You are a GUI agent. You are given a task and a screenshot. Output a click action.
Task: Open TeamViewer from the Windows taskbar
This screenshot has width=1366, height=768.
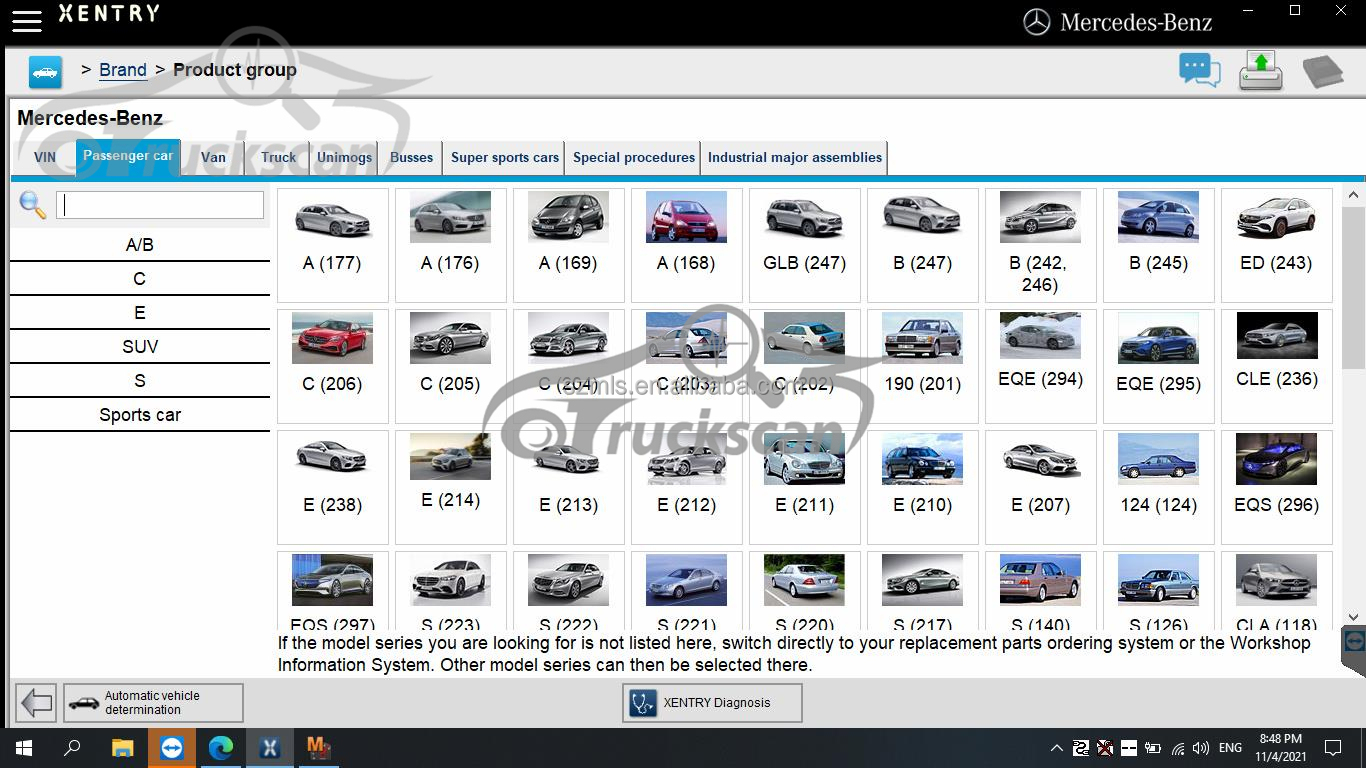(x=172, y=748)
